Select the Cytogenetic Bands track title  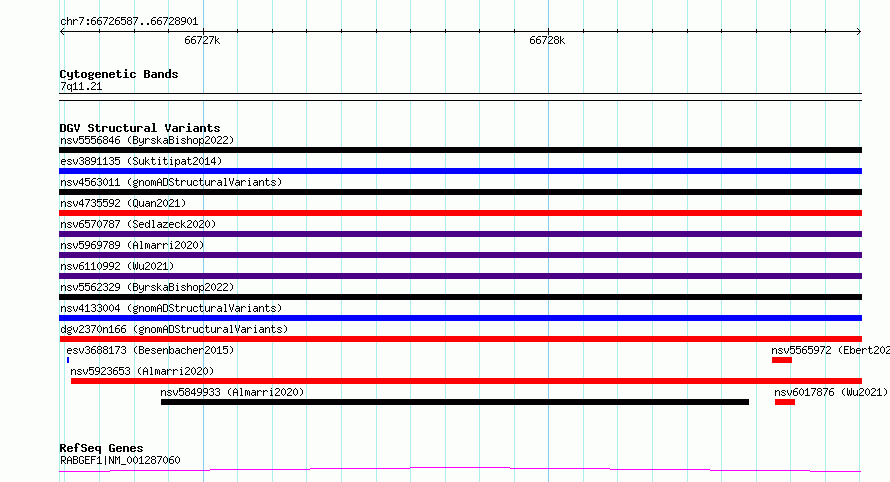point(119,74)
